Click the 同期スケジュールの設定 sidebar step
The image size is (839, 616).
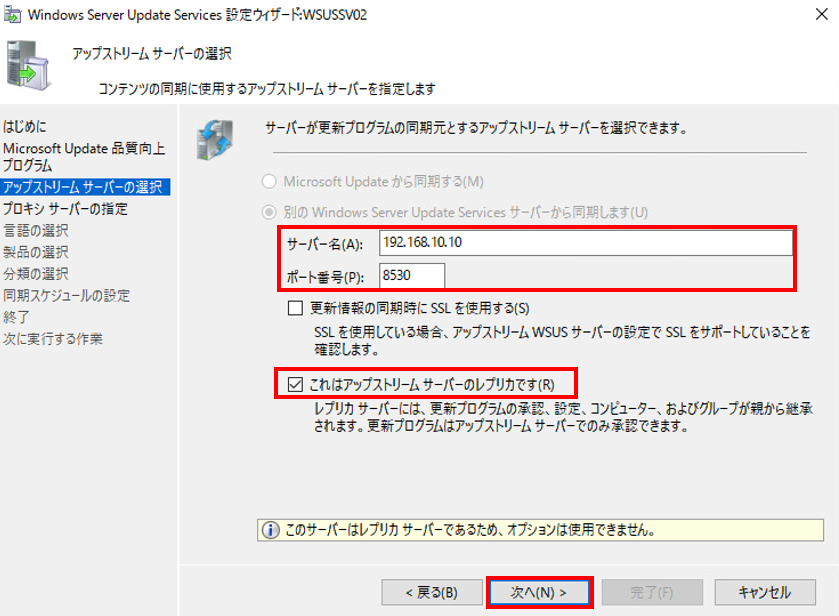(x=66, y=295)
